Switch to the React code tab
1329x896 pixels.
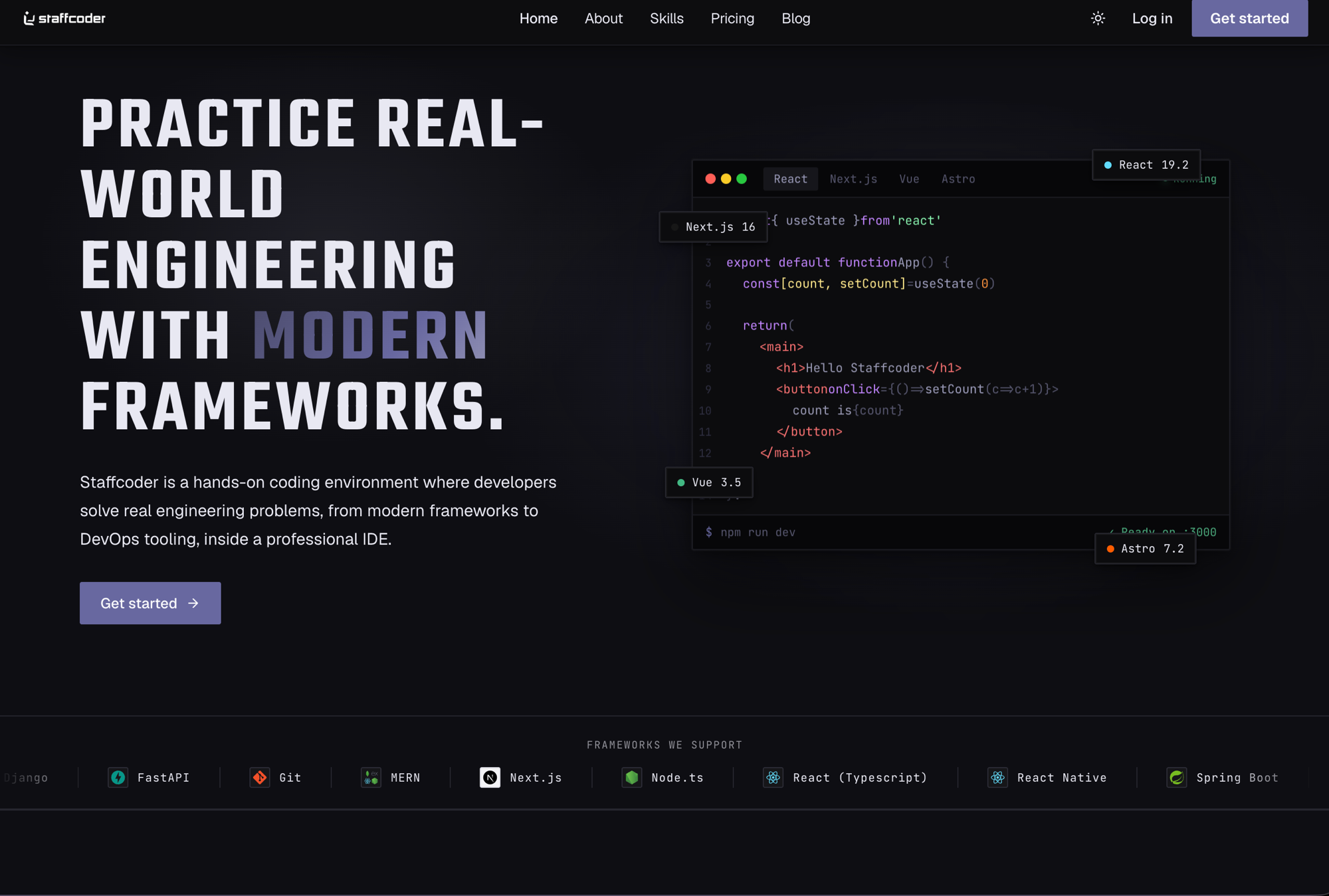[x=790, y=179]
